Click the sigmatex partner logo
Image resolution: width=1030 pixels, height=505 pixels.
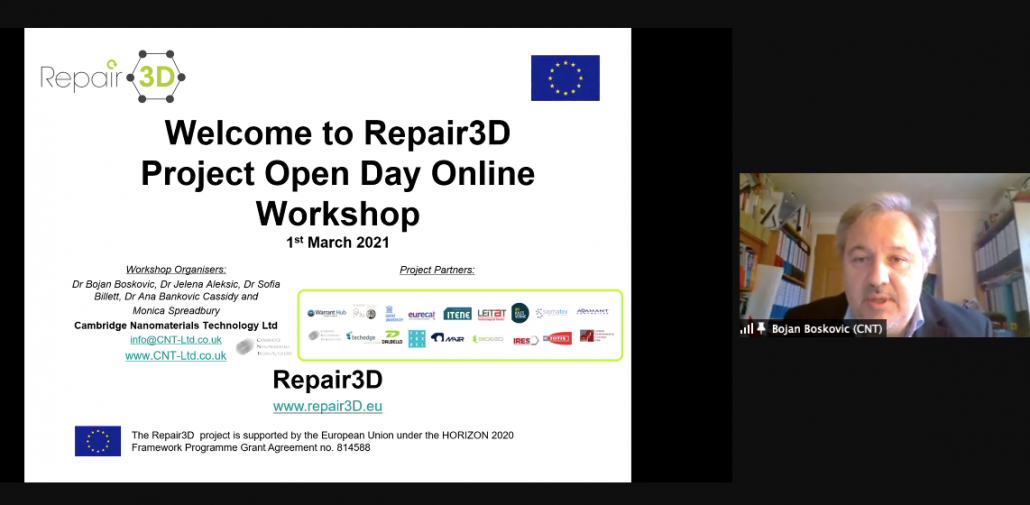pos(552,313)
